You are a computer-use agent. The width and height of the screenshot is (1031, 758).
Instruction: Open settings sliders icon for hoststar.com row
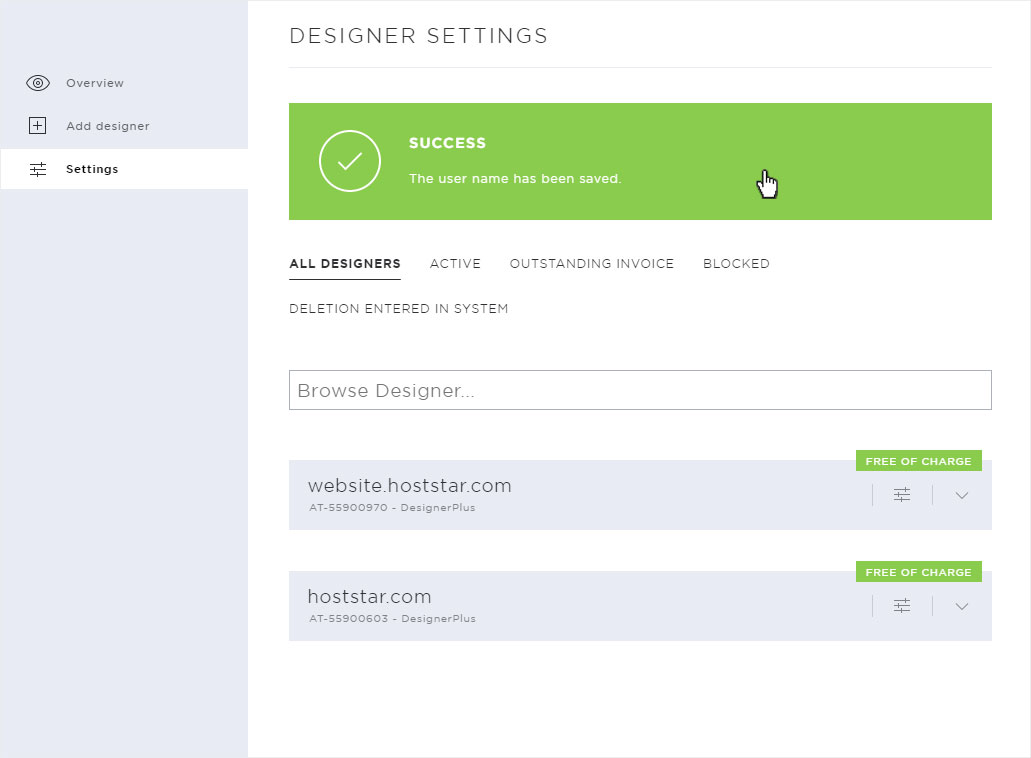point(902,605)
